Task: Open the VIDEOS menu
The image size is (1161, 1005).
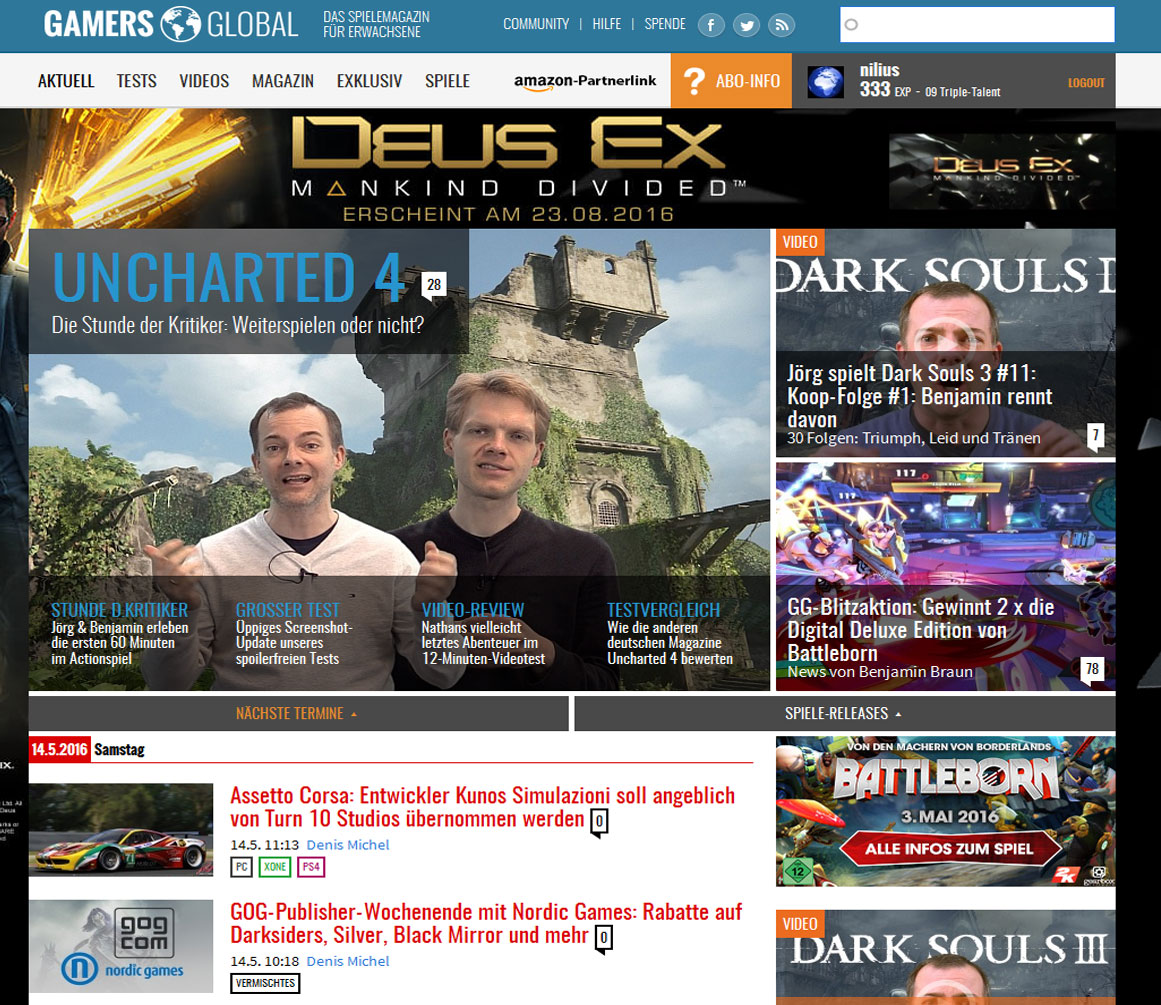Action: 204,81
